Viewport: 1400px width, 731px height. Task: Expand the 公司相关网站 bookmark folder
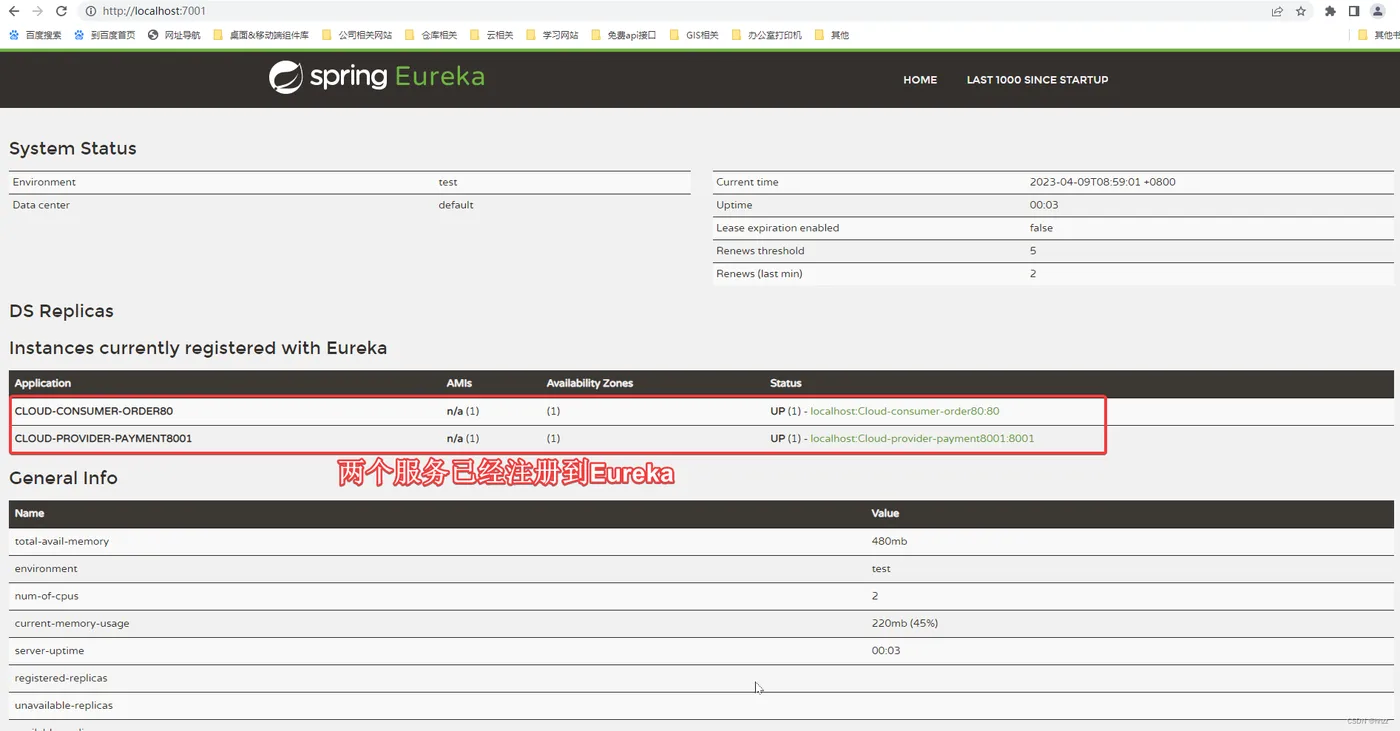click(x=357, y=35)
